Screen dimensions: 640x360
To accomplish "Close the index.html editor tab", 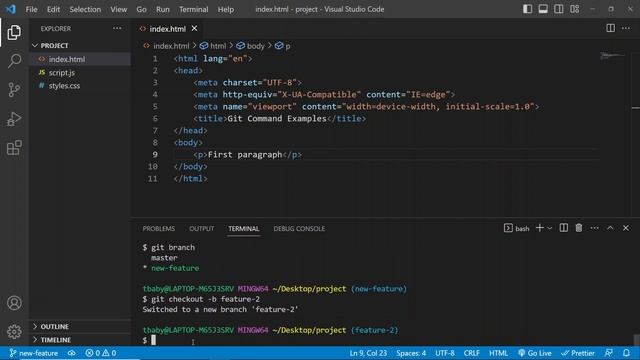I will point(194,28).
